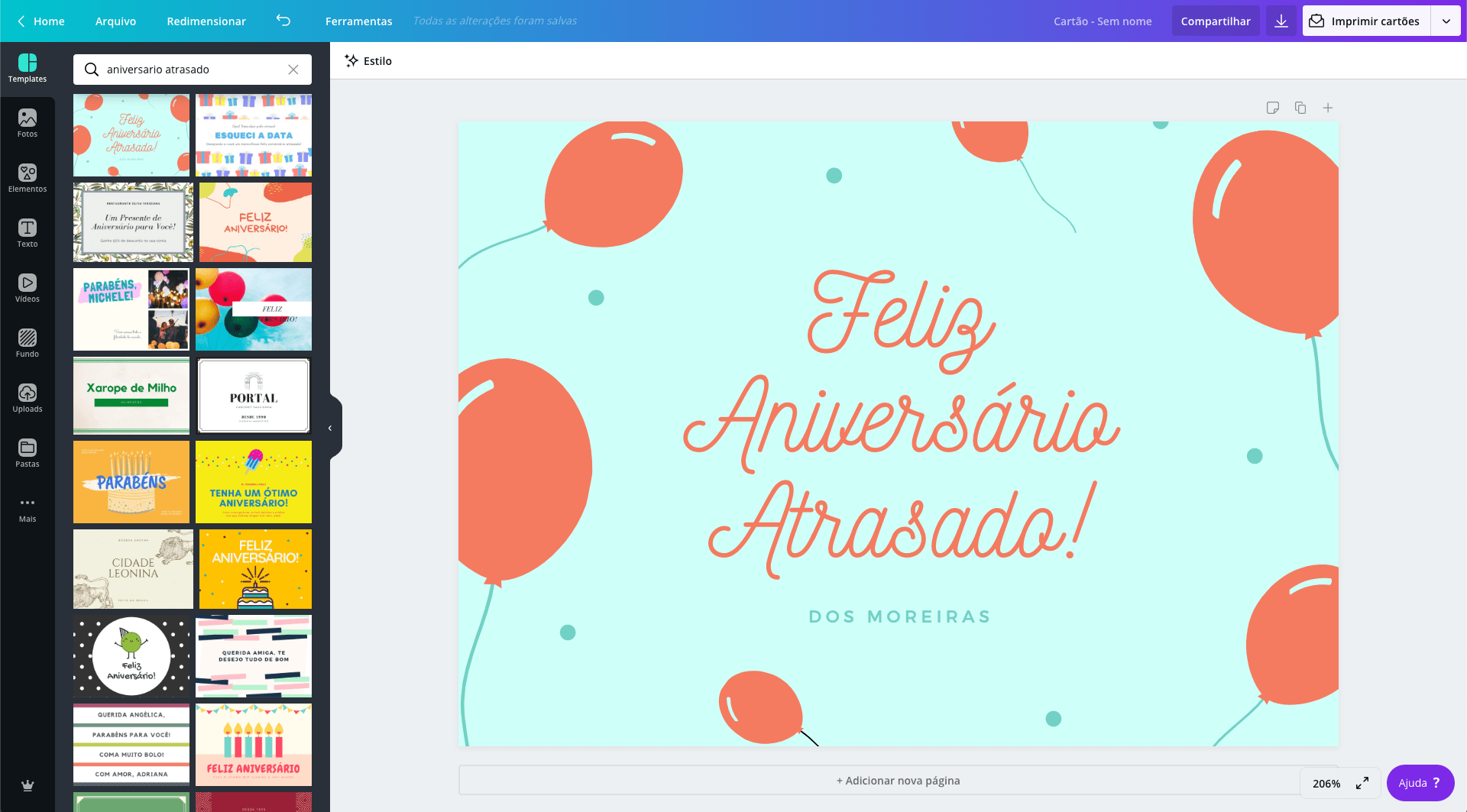Open the Ferramentas menu
The height and width of the screenshot is (812, 1467).
[x=358, y=21]
